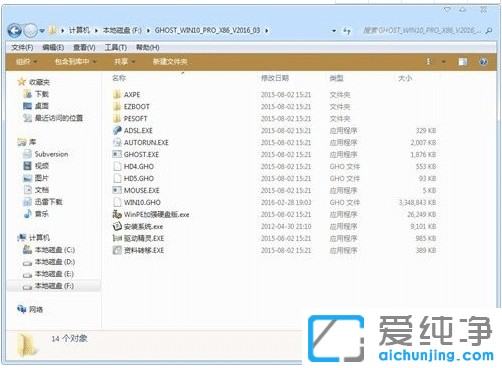Open the 组织 toolbar dropdown
This screenshot has height=368, width=502.
pyautogui.click(x=27, y=62)
